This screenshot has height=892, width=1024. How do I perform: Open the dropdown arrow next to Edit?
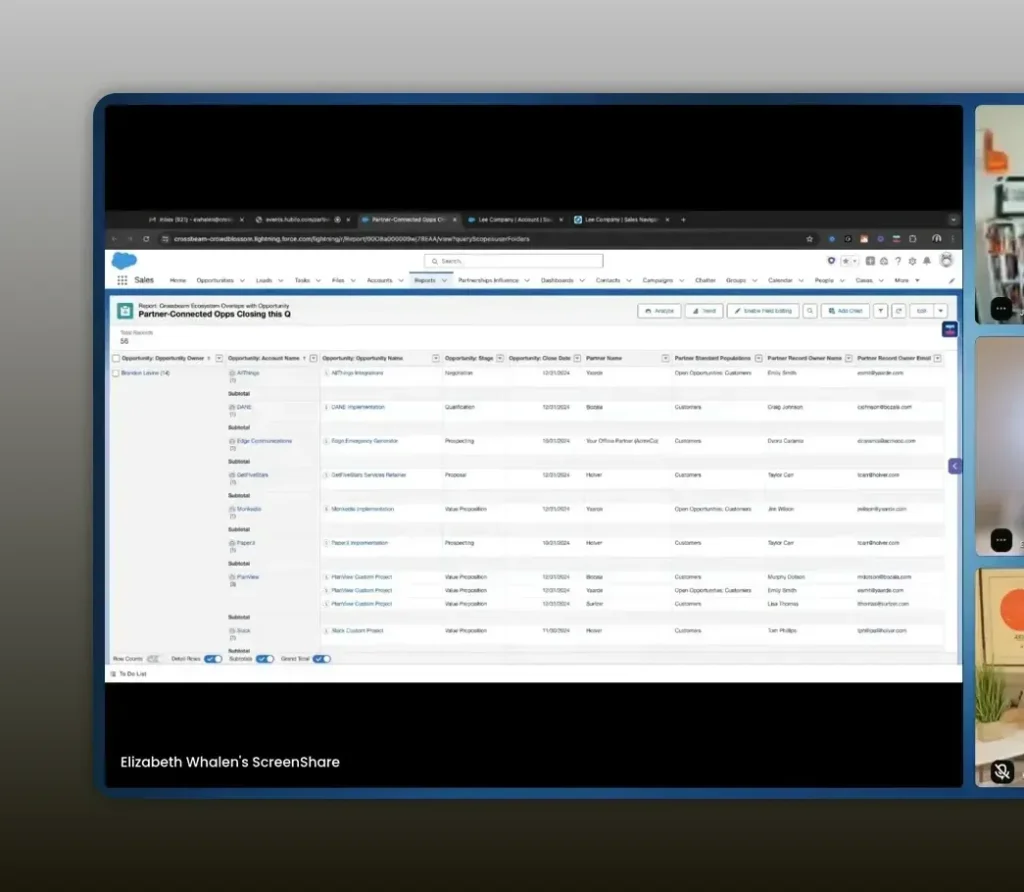(x=941, y=311)
